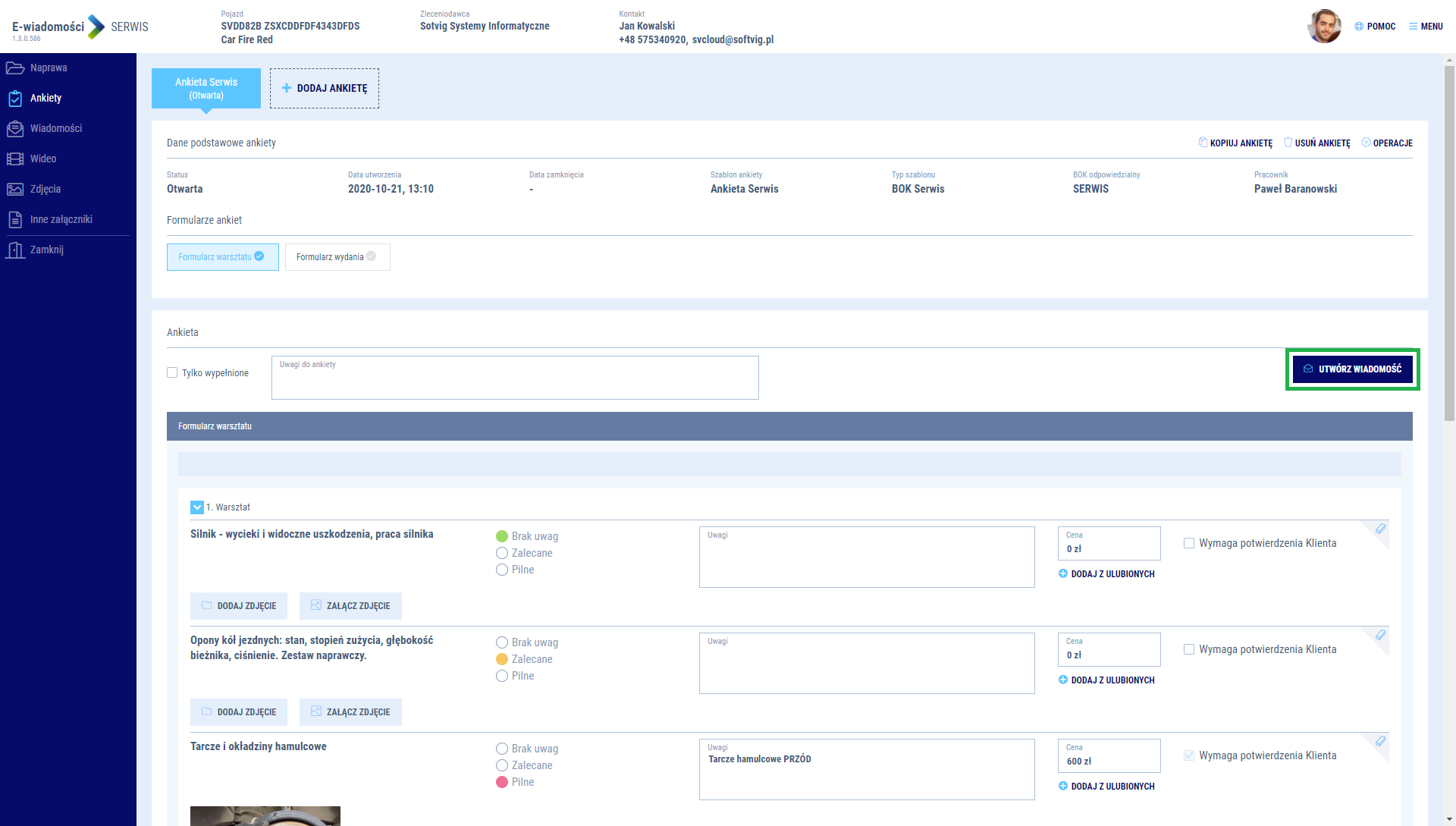The image size is (1456, 826).
Task: Click the paperclip icon on Silnik row
Action: tap(1380, 529)
